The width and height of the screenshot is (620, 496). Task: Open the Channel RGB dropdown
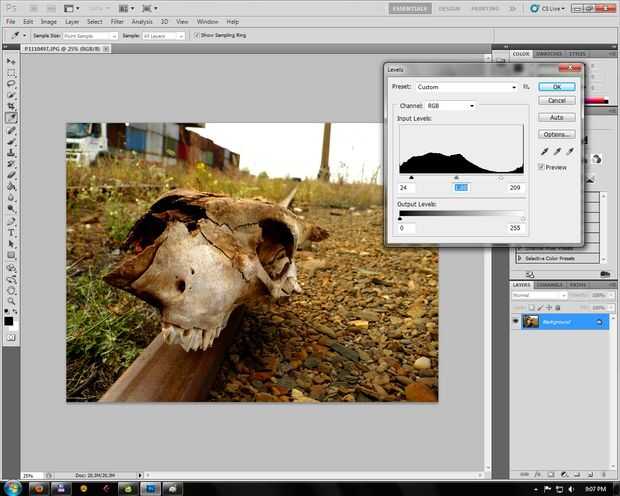click(x=451, y=105)
